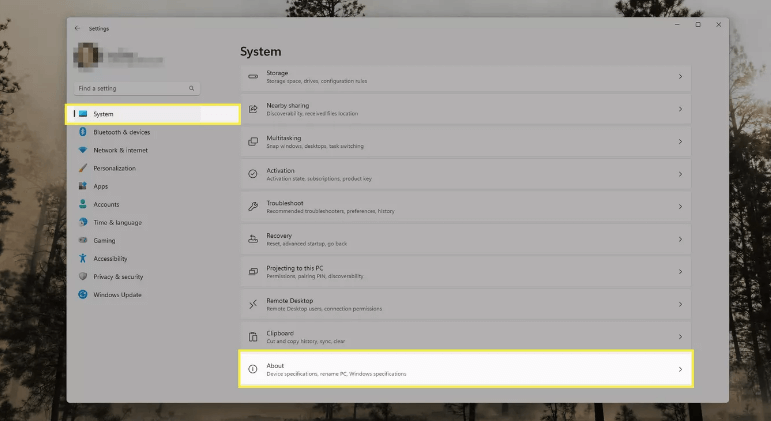
Task: Click the About info circle icon
Action: 253,369
